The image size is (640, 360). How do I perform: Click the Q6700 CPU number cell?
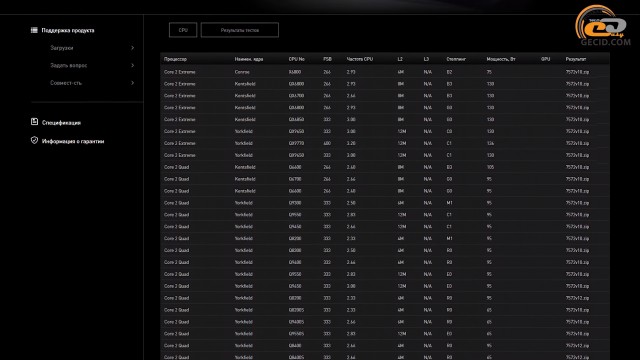pos(295,179)
